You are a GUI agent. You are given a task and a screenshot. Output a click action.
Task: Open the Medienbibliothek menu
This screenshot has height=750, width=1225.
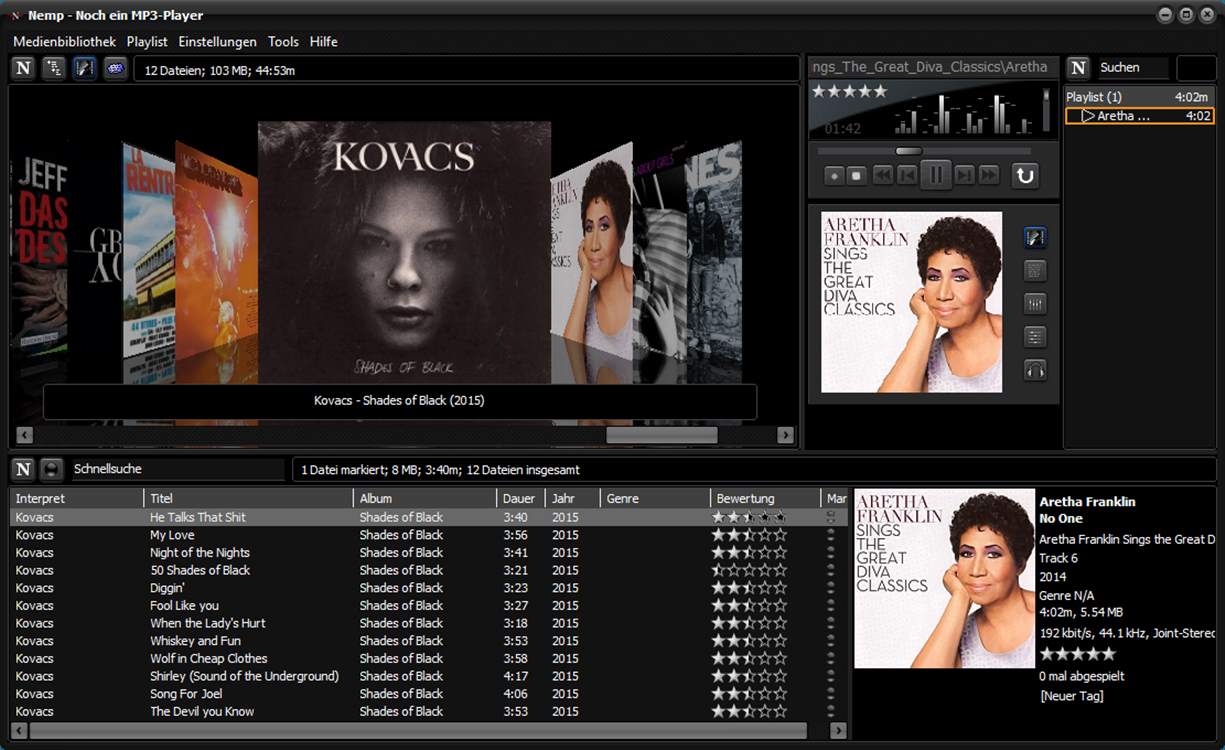tap(65, 42)
